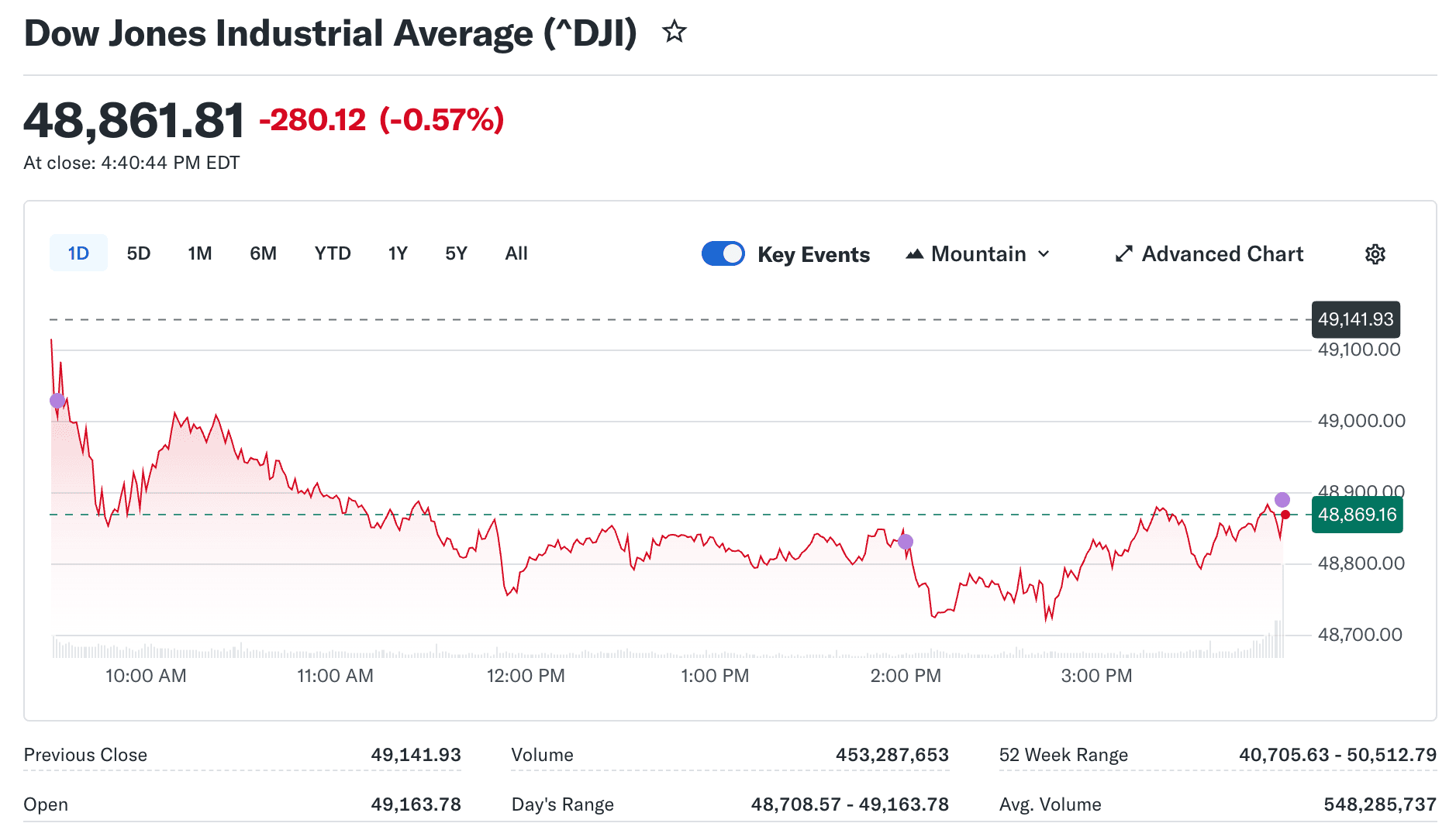The height and width of the screenshot is (837, 1456).
Task: Click the Volume value 453,287,653
Action: 892,755
